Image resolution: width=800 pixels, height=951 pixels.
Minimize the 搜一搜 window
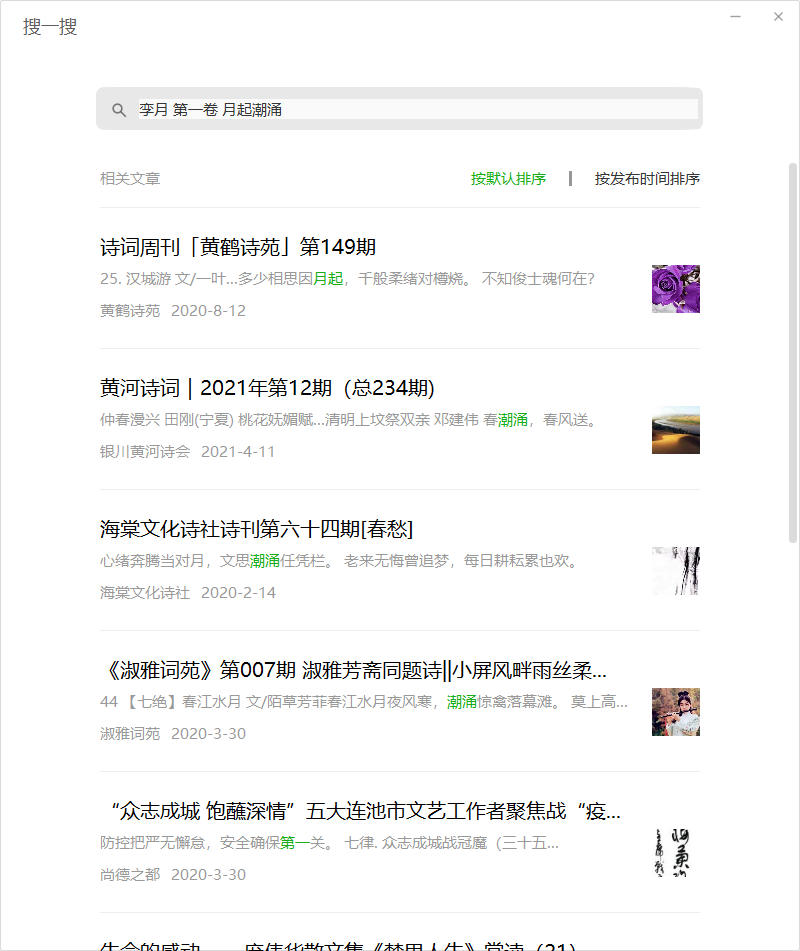pyautogui.click(x=735, y=17)
